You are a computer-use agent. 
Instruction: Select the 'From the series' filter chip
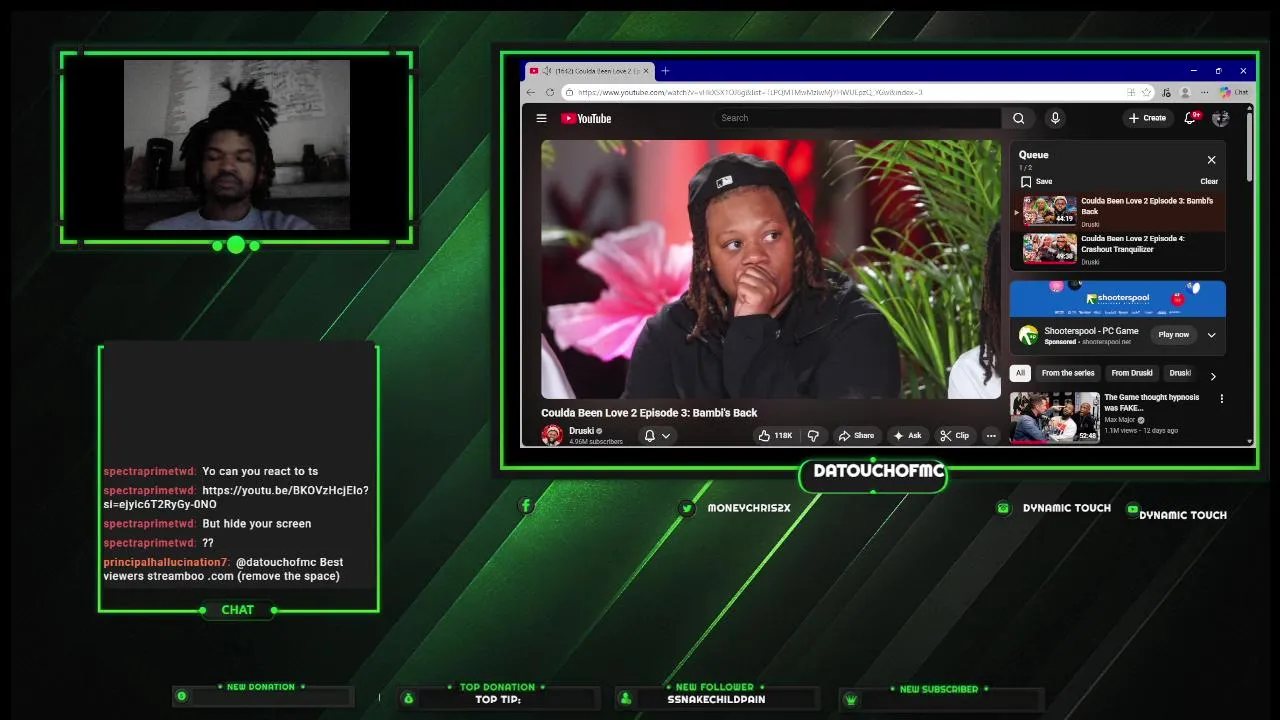pyautogui.click(x=1068, y=373)
